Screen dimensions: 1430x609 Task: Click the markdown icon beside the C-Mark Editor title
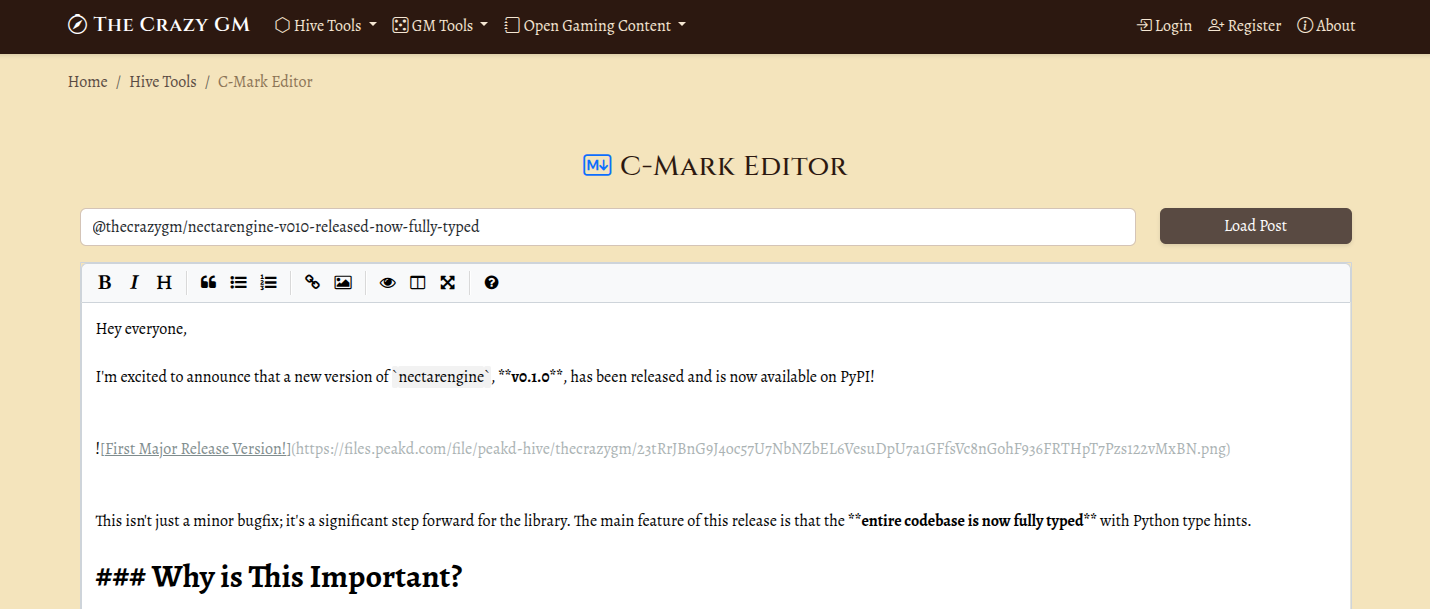point(597,165)
